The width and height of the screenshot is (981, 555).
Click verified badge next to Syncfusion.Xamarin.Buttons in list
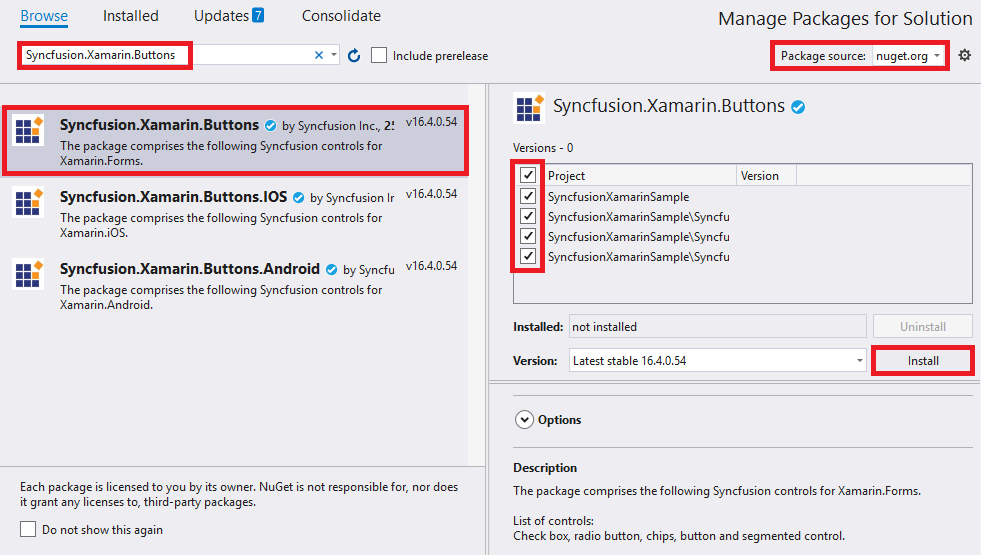(x=270, y=126)
